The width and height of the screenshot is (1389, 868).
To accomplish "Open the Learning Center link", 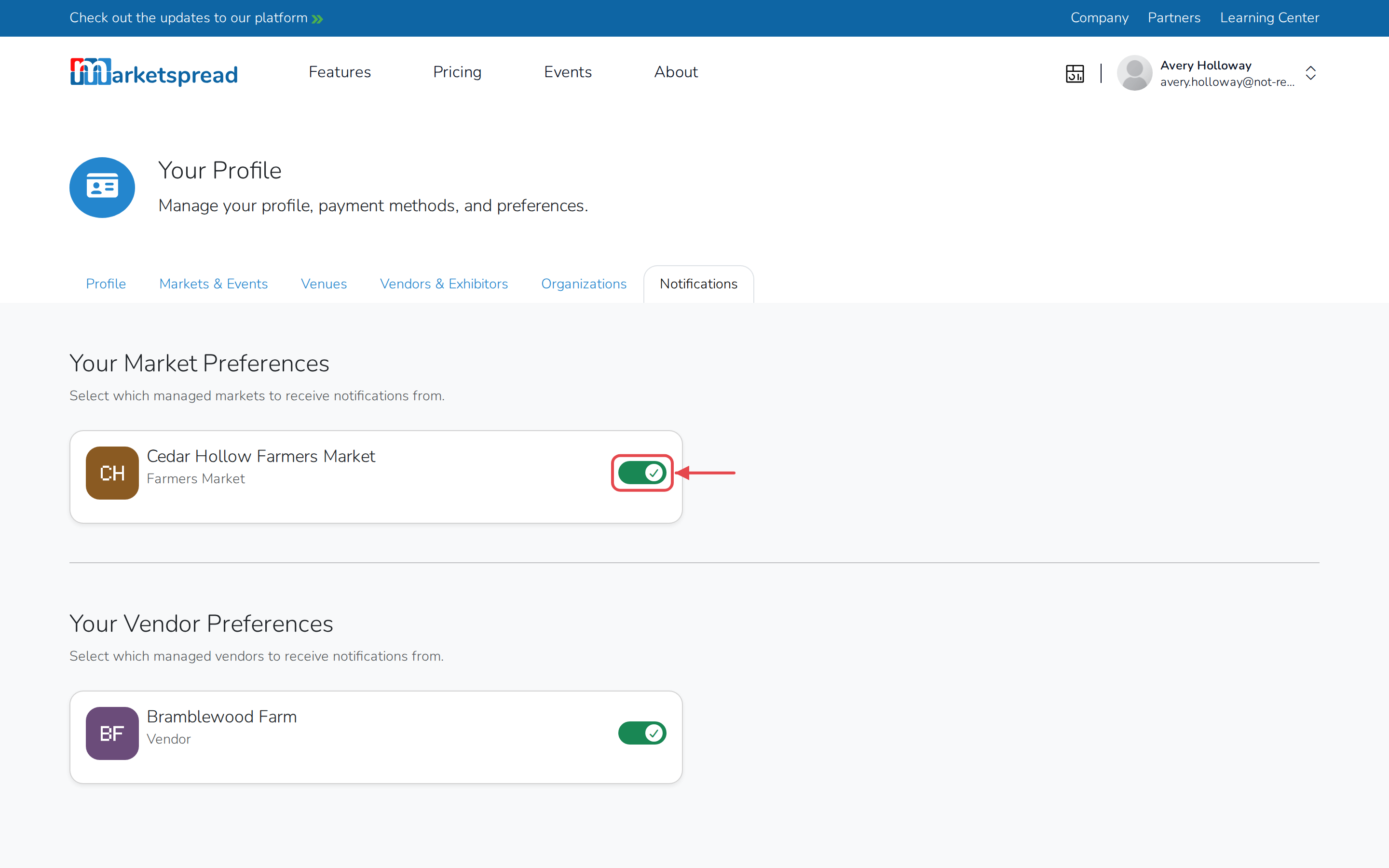I will (x=1269, y=18).
